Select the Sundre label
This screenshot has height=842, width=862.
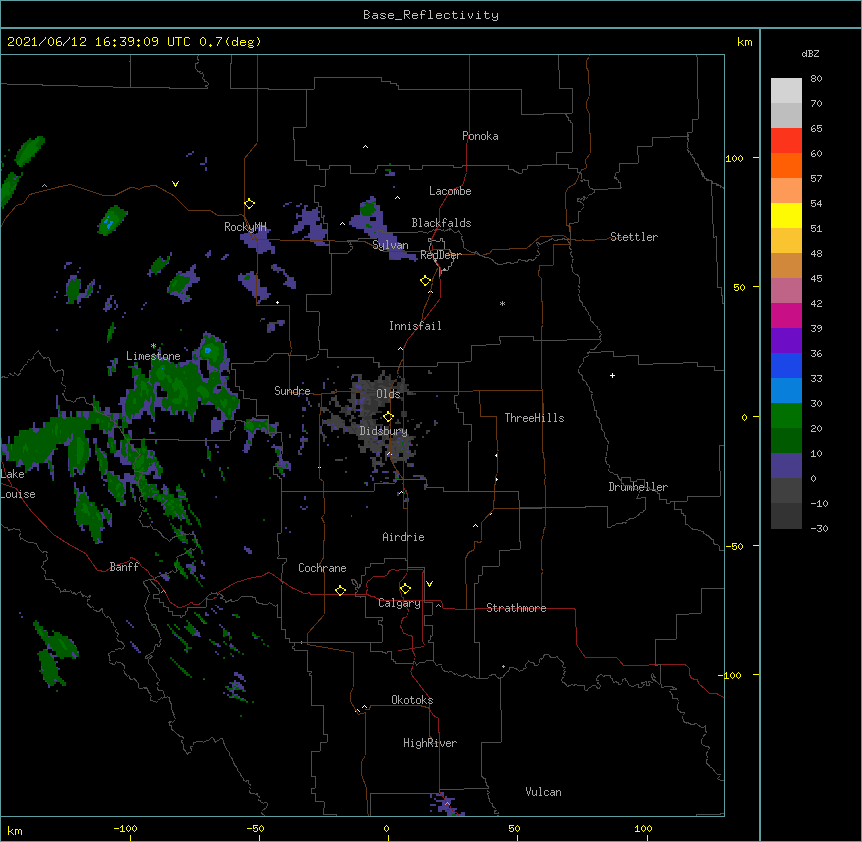292,391
